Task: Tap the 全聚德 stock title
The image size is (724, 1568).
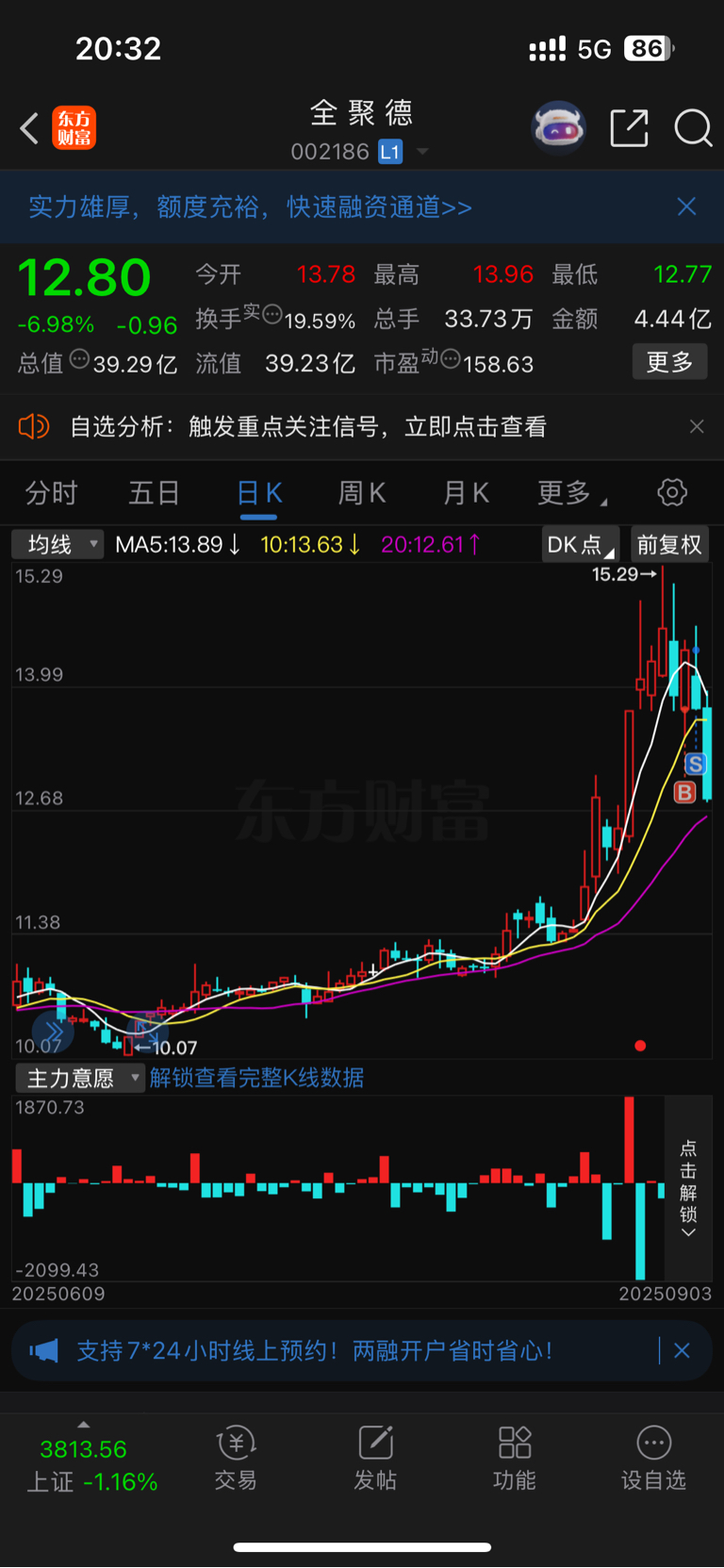Action: [x=362, y=113]
